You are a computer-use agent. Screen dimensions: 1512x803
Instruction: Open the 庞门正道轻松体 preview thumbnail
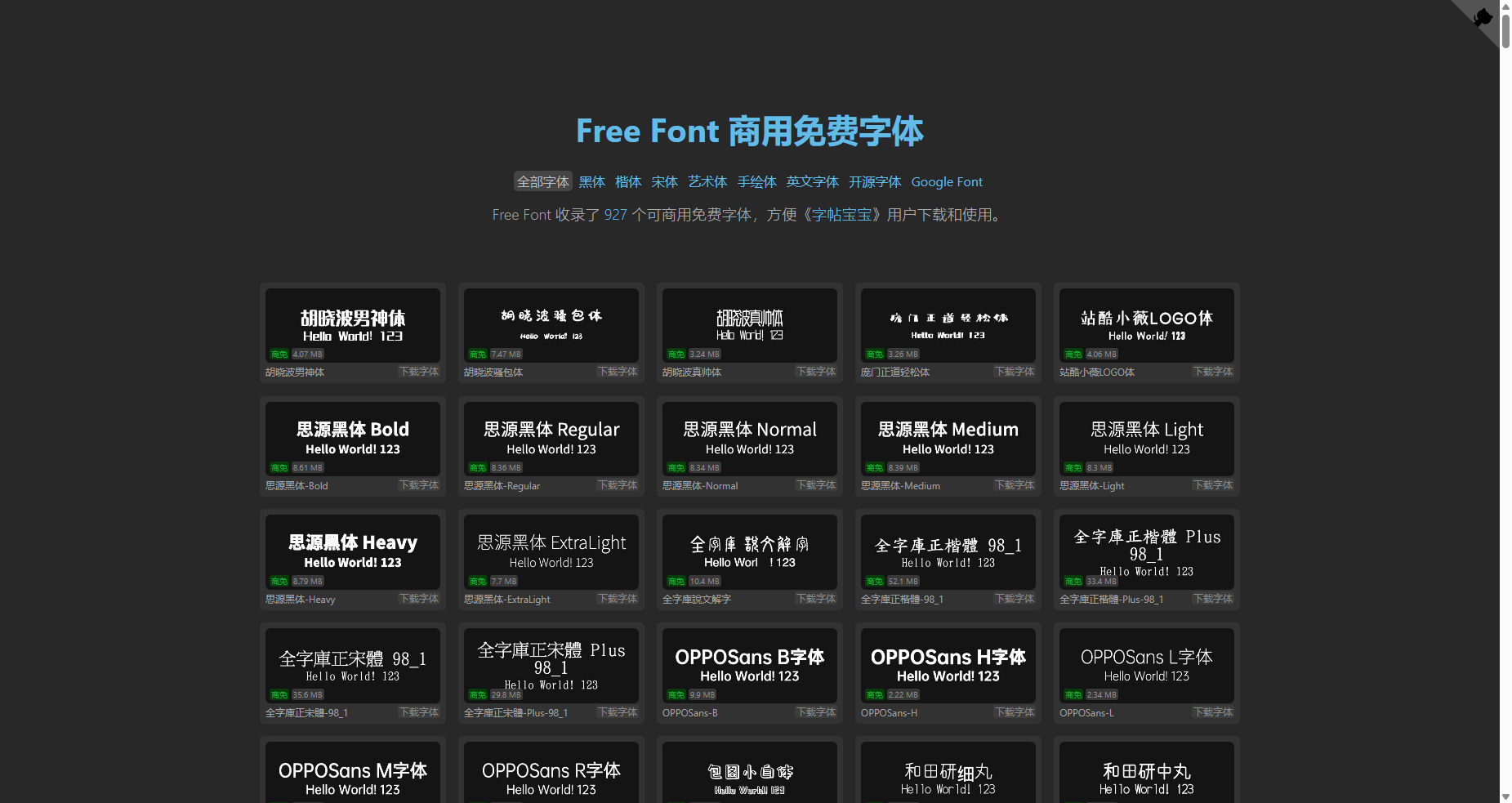(x=948, y=325)
